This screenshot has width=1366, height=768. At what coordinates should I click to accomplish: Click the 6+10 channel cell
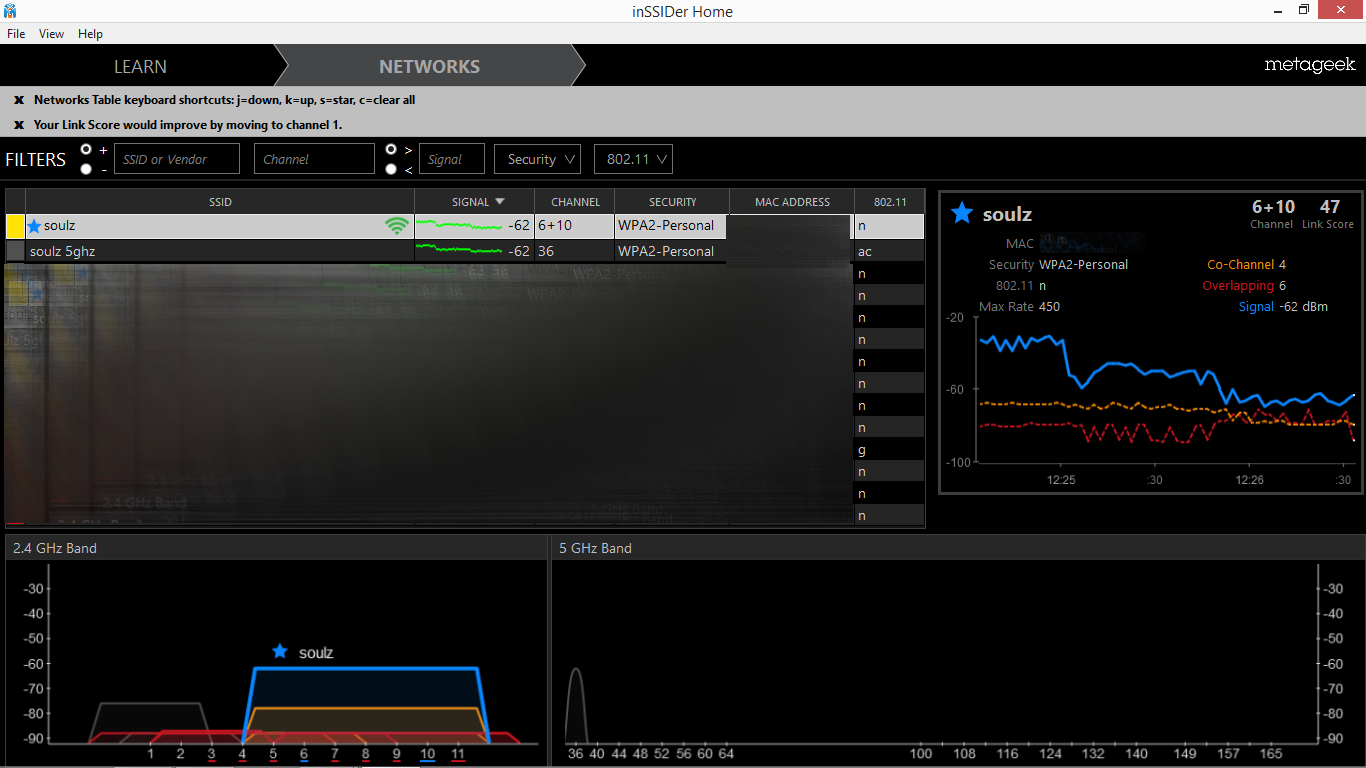tap(575, 226)
